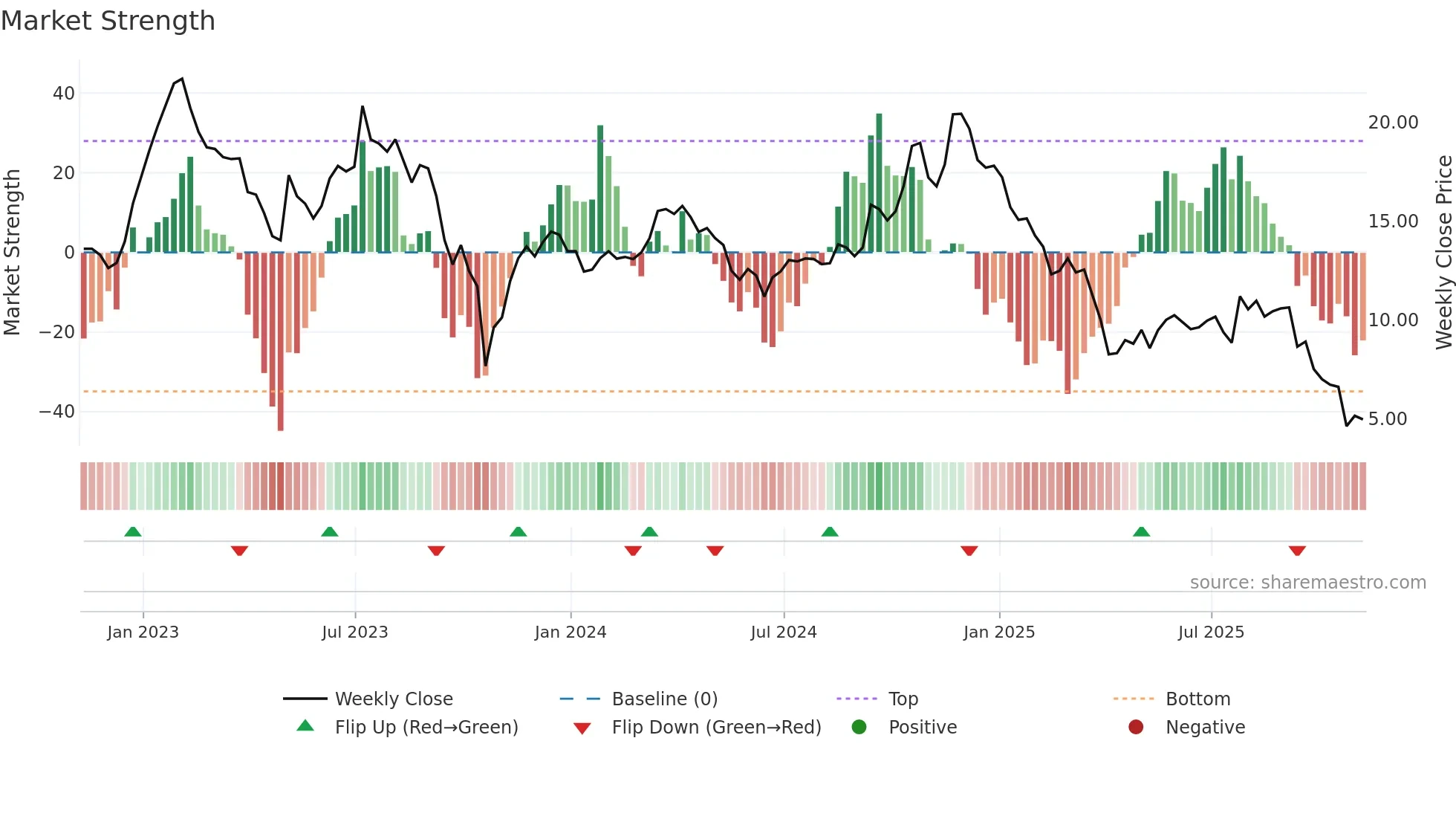Viewport: 1456px width, 819px height.
Task: Click the Negative red circle legend icon
Action: (1136, 727)
